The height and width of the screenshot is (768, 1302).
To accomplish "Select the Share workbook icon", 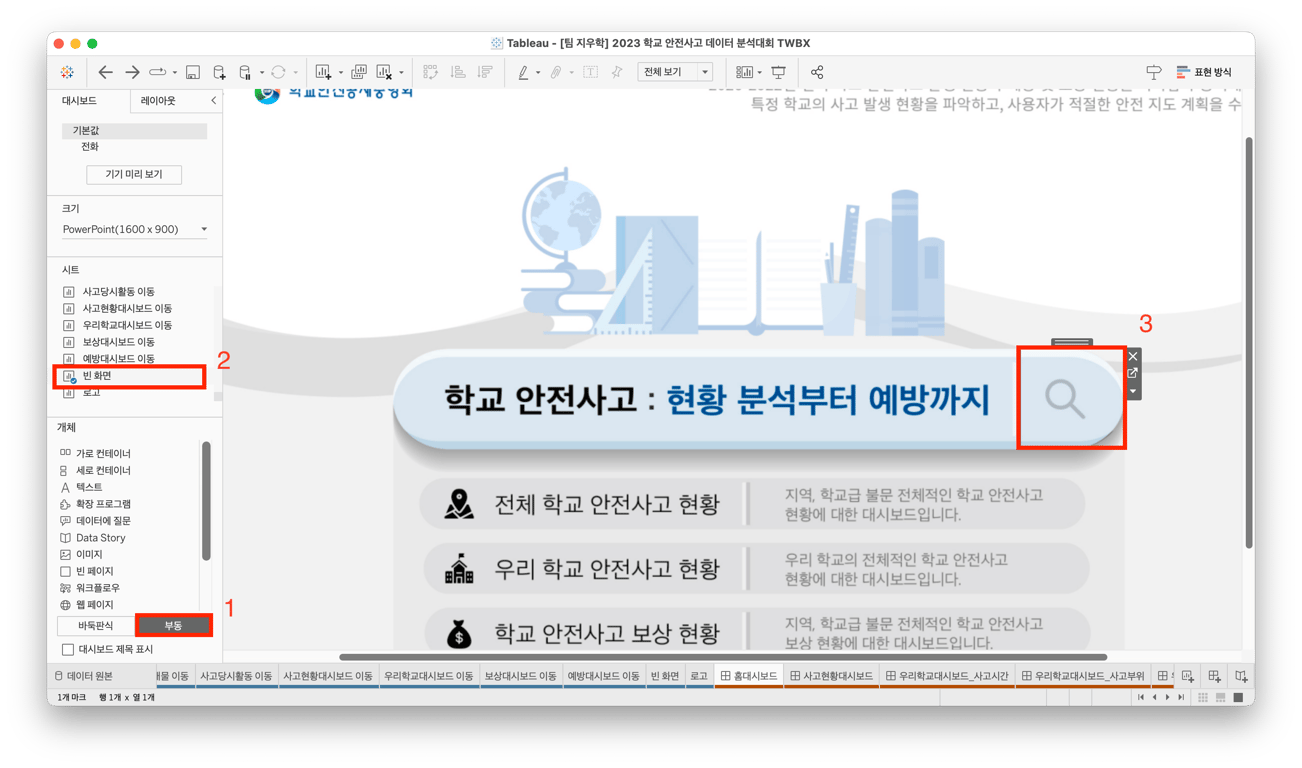I will 817,71.
